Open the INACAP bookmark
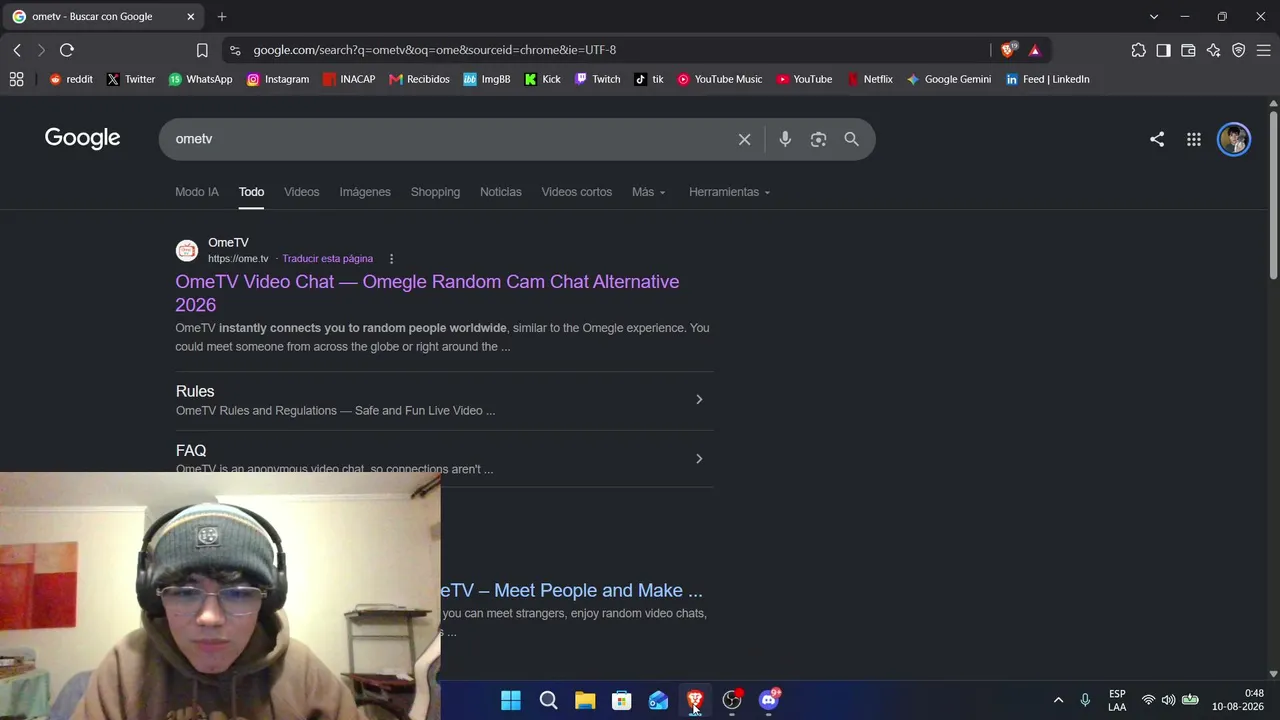1280x720 pixels. [349, 79]
